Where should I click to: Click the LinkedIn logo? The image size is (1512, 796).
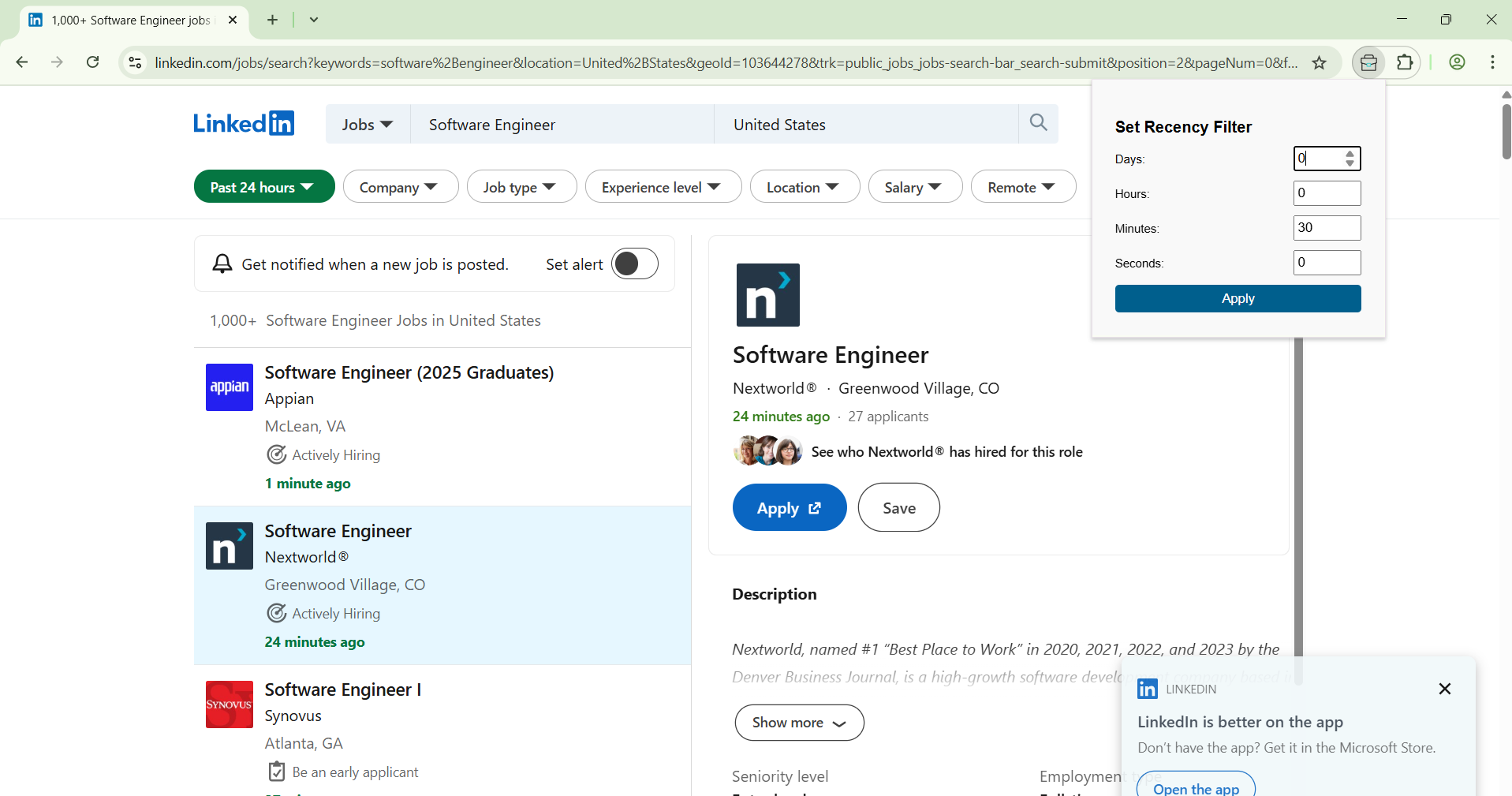[244, 124]
